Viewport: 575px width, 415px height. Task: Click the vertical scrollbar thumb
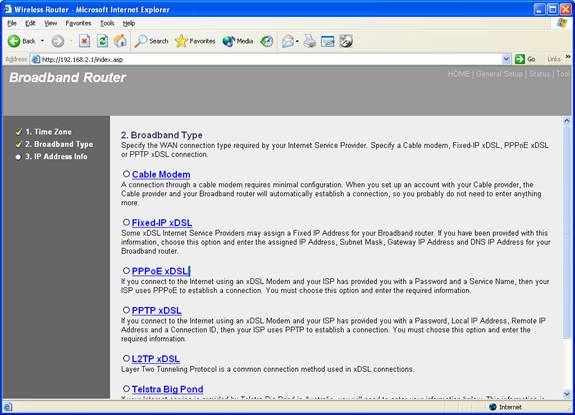pyautogui.click(x=567, y=232)
